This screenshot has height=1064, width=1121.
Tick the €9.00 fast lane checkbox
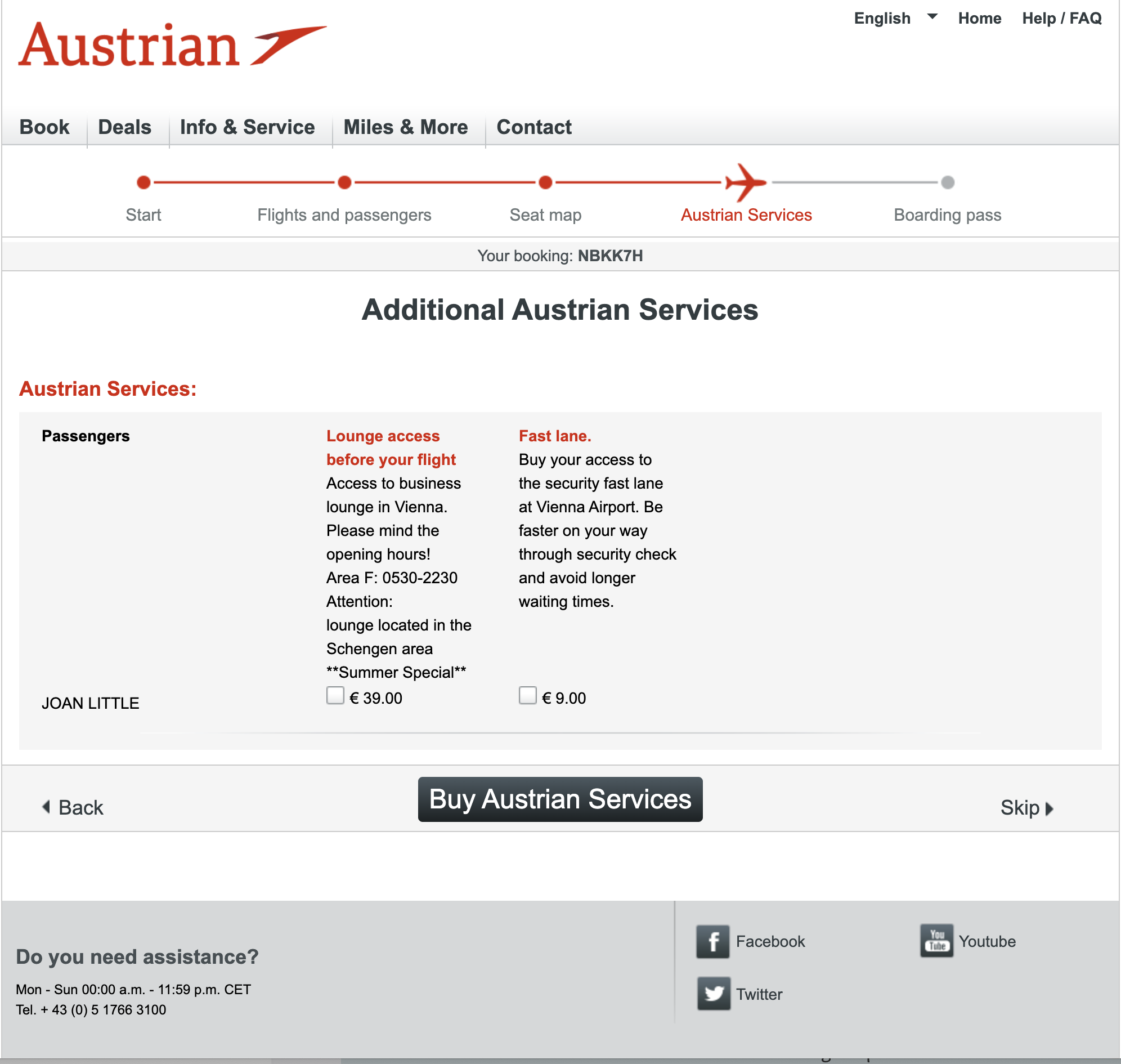527,695
